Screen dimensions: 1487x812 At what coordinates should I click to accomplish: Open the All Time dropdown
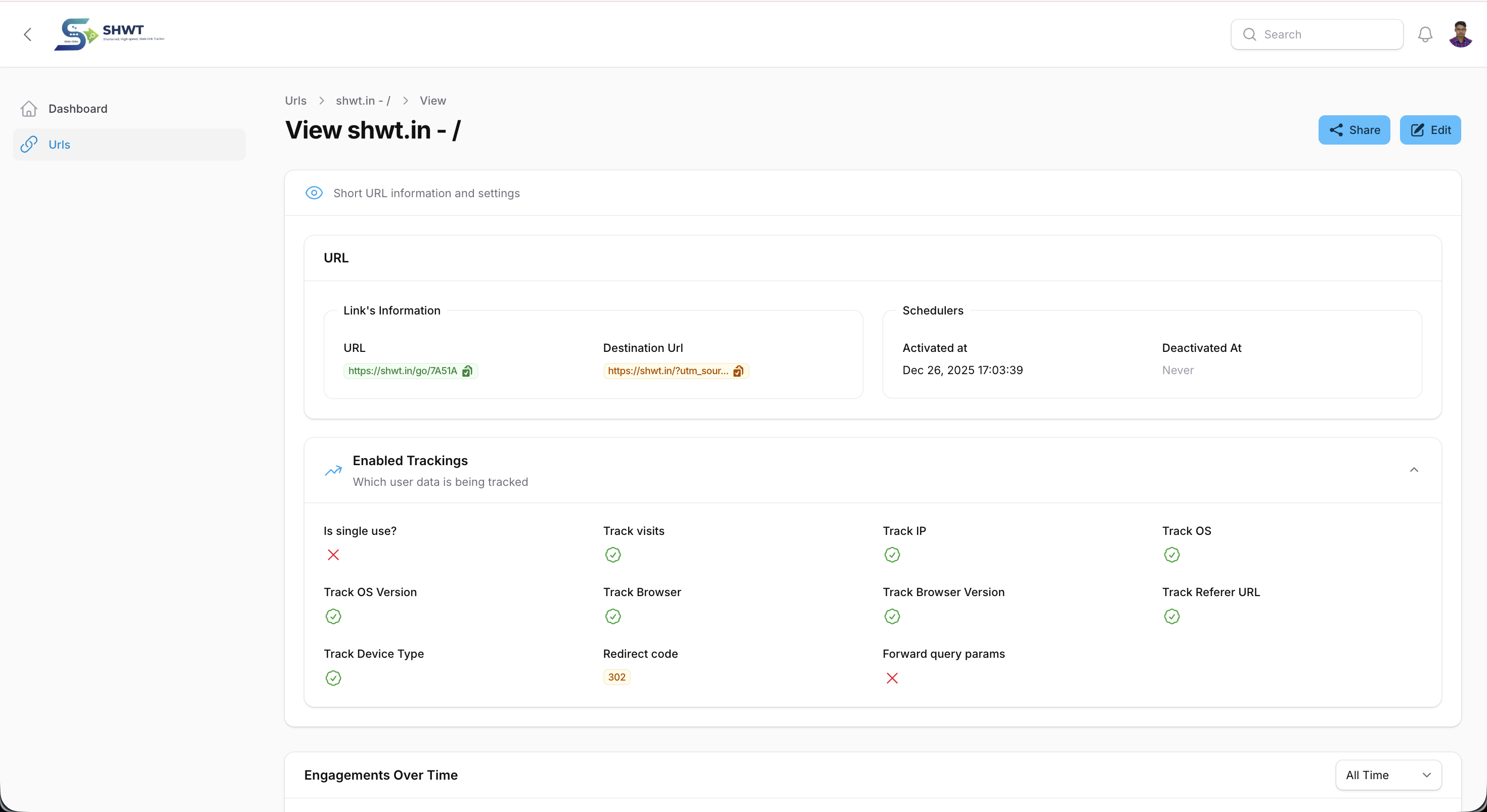click(1388, 775)
